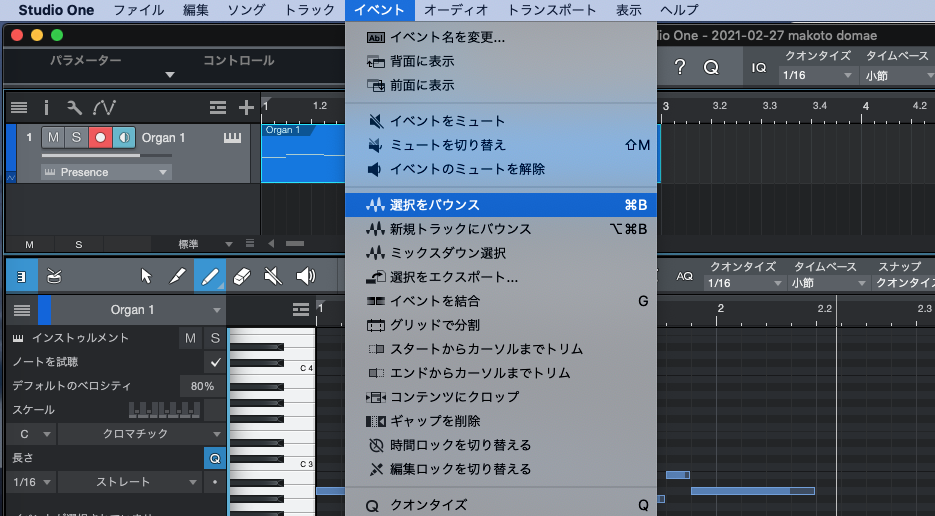This screenshot has width=935, height=516.
Task: Open track list hamburger icon
Action: tap(19, 107)
